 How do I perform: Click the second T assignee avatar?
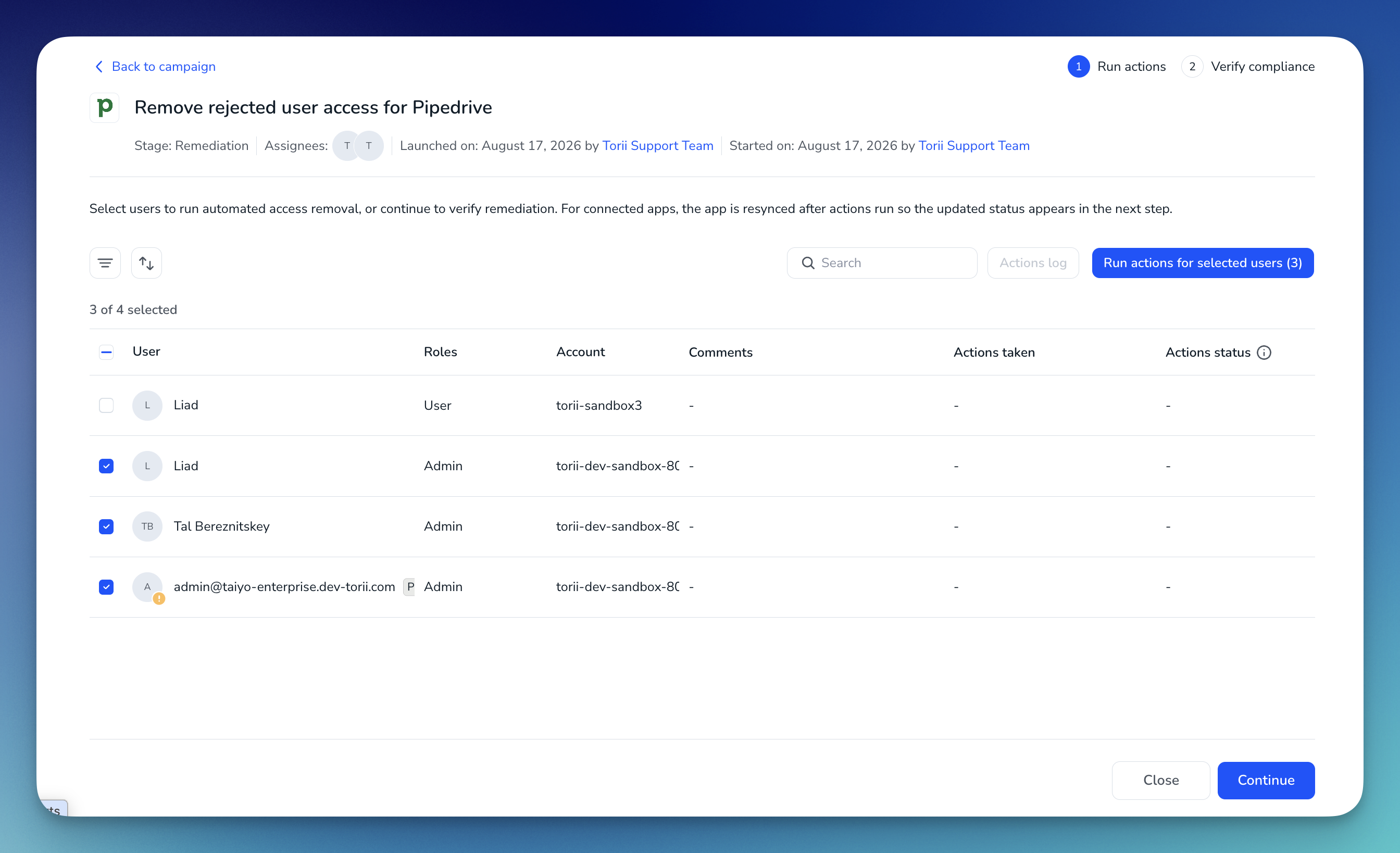369,146
